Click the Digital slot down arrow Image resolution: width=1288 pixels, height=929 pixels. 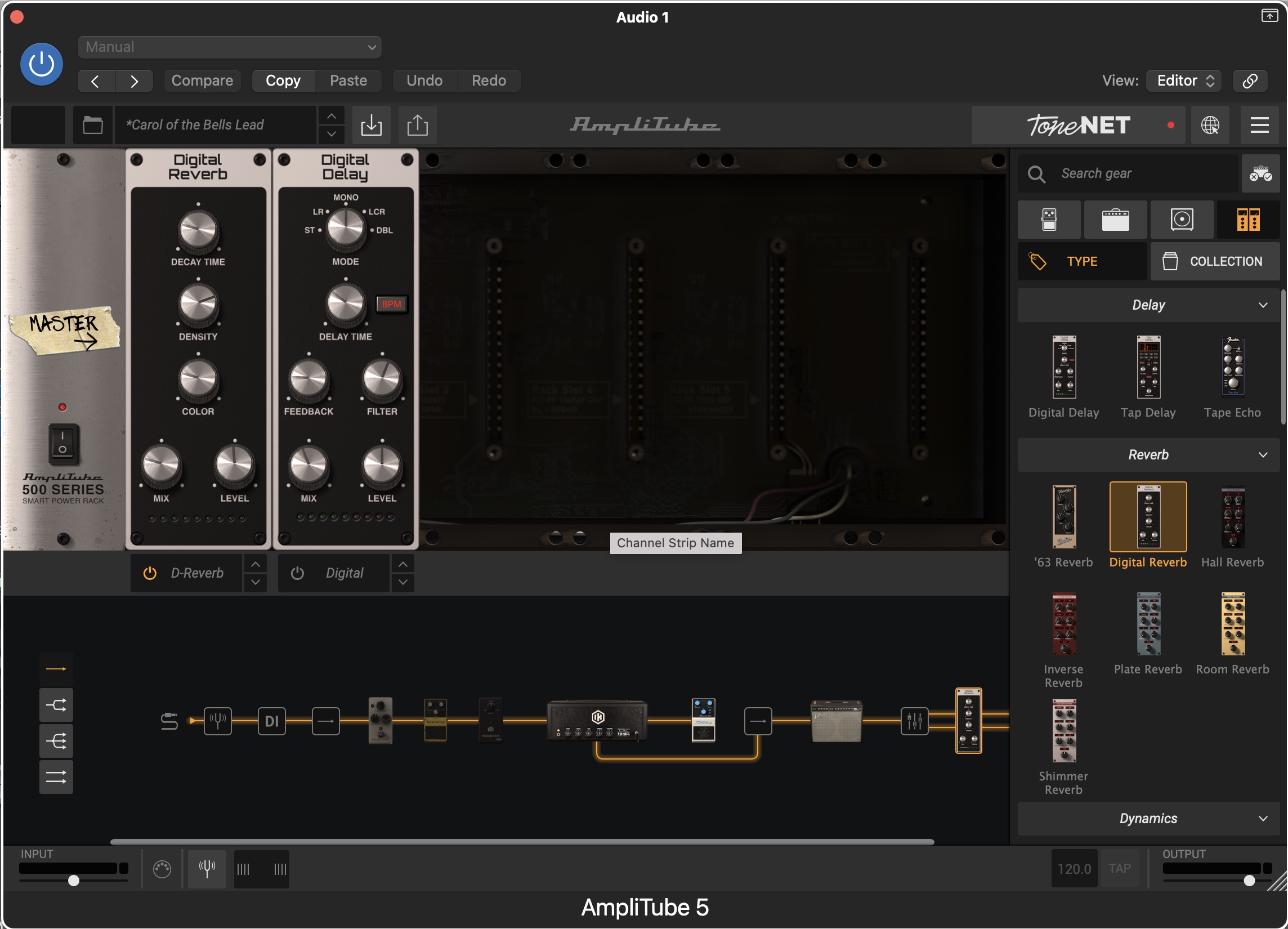(x=402, y=583)
